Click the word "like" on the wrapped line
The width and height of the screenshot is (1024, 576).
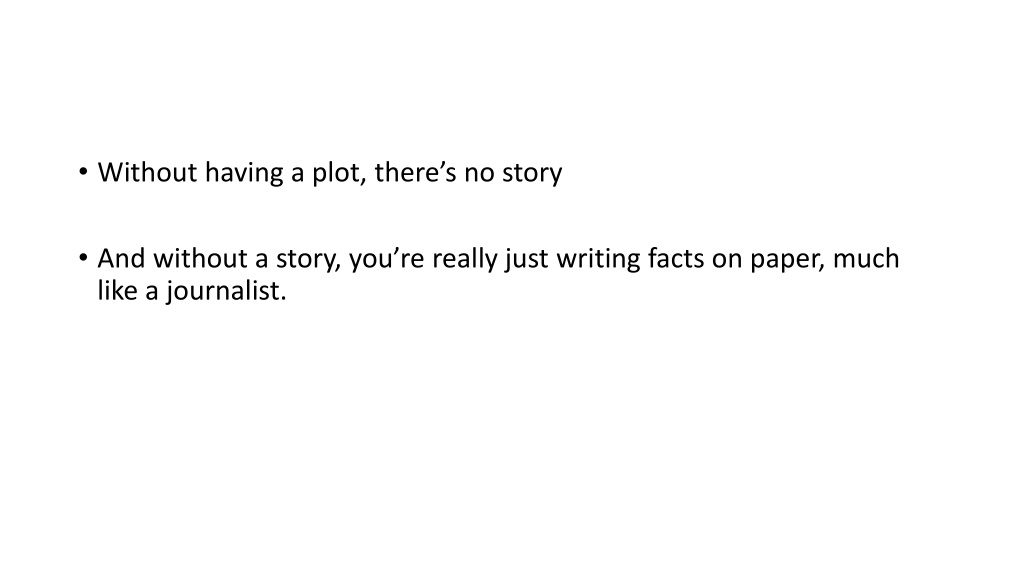pyautogui.click(x=117, y=290)
